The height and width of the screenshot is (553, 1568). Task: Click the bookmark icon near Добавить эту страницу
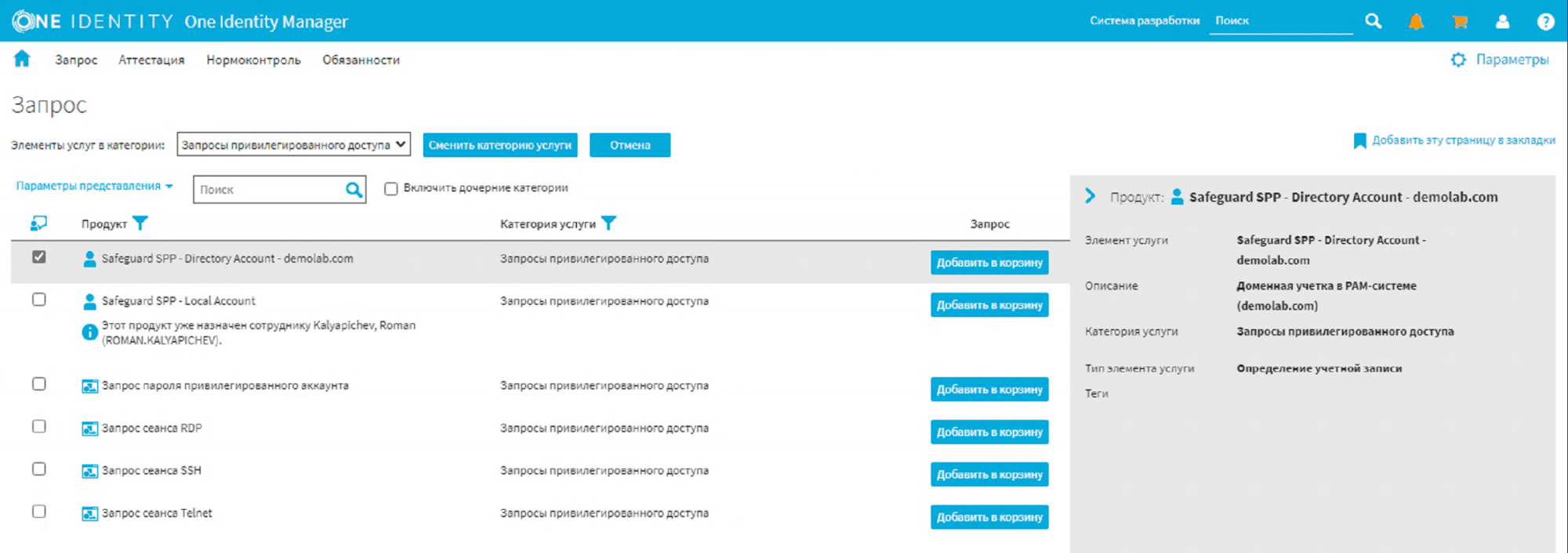click(x=1359, y=140)
